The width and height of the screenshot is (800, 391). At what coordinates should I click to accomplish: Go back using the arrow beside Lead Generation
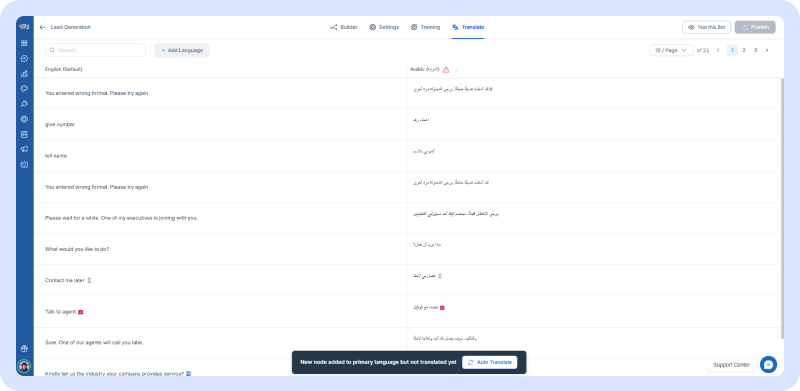pyautogui.click(x=42, y=27)
